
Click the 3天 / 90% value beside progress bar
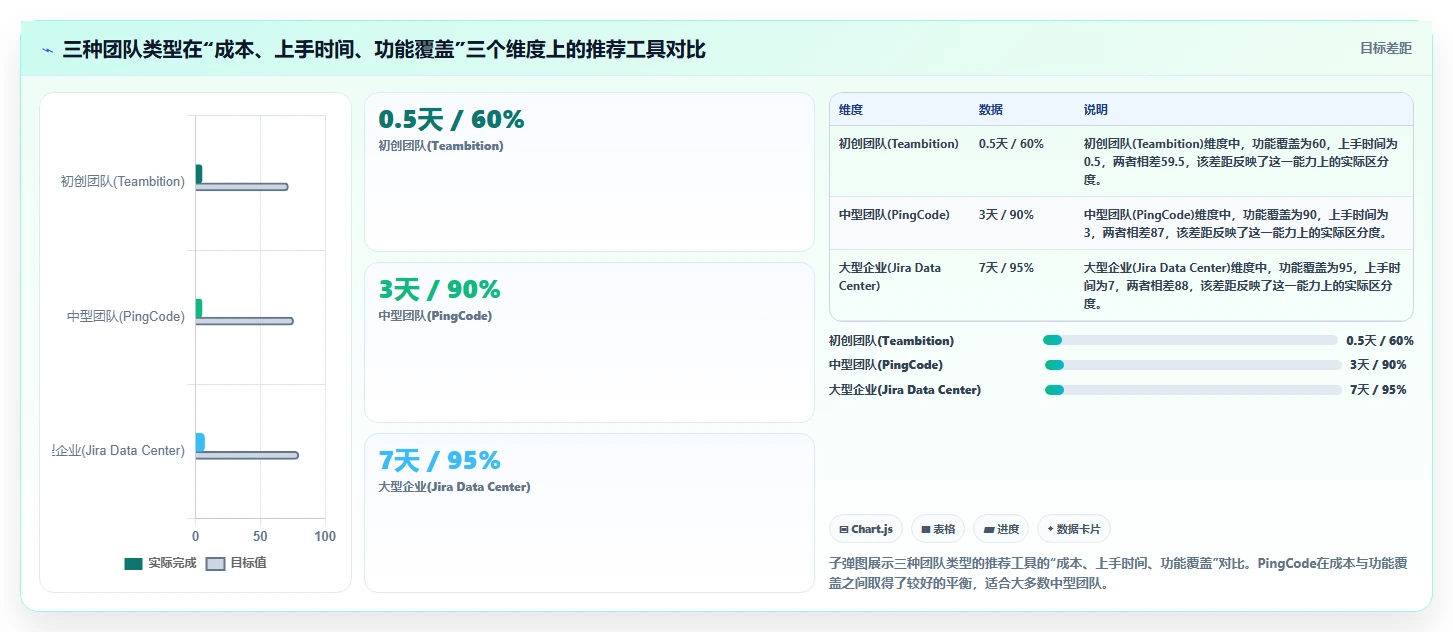pyautogui.click(x=1378, y=365)
